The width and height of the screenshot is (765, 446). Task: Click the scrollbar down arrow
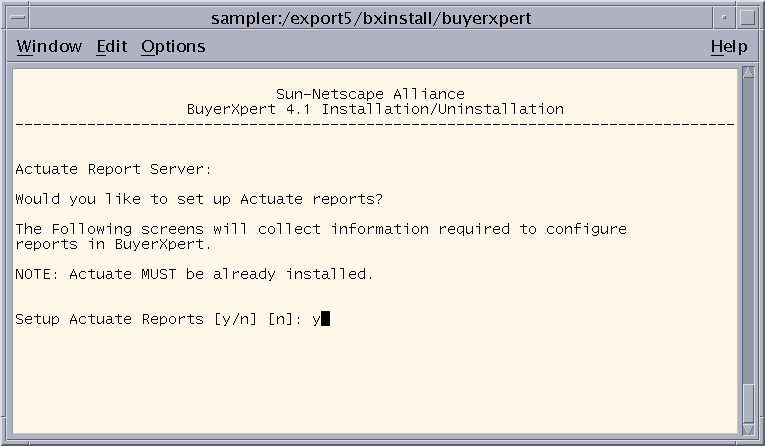coord(748,429)
